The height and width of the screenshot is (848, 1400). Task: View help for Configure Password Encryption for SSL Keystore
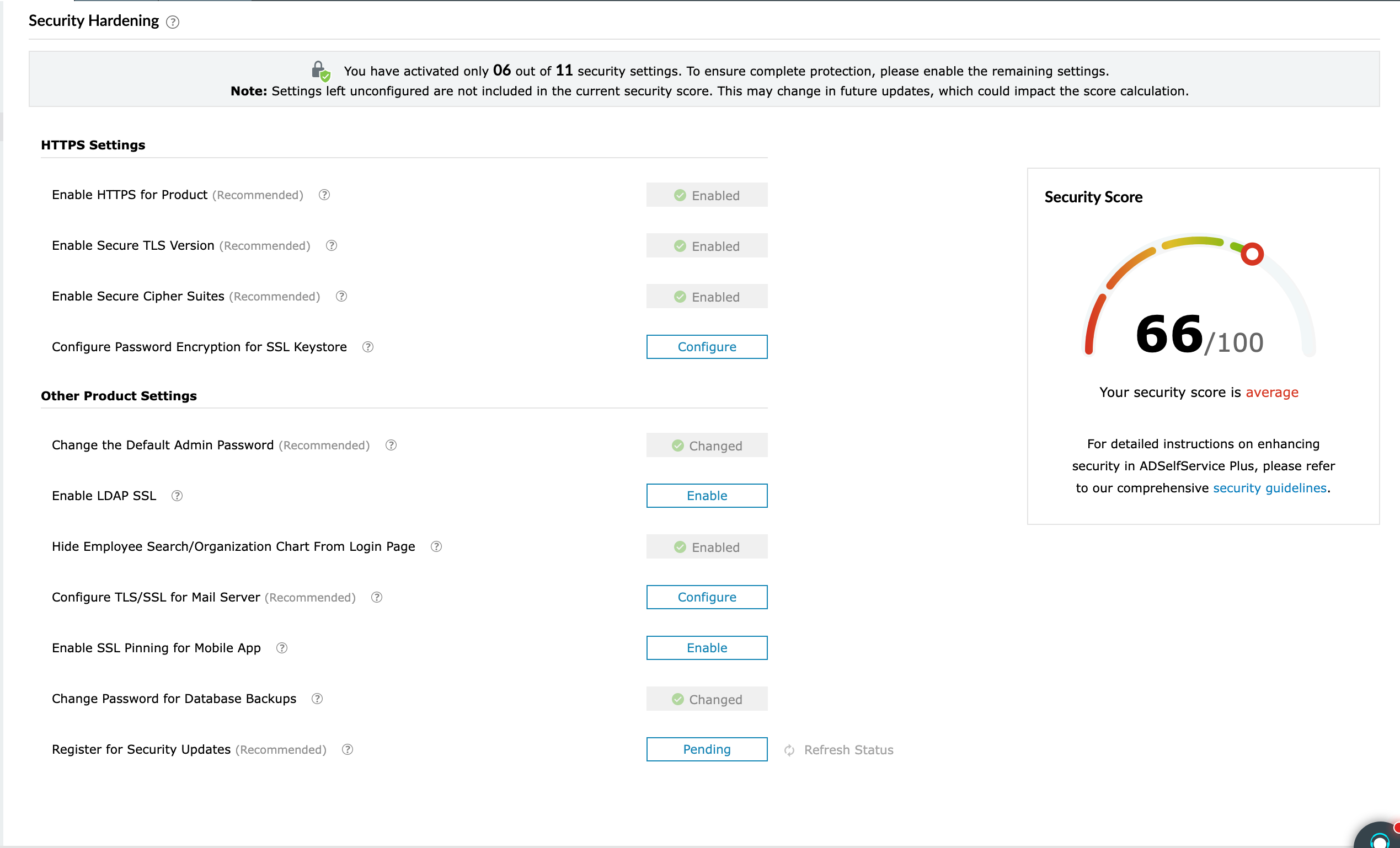point(367,347)
